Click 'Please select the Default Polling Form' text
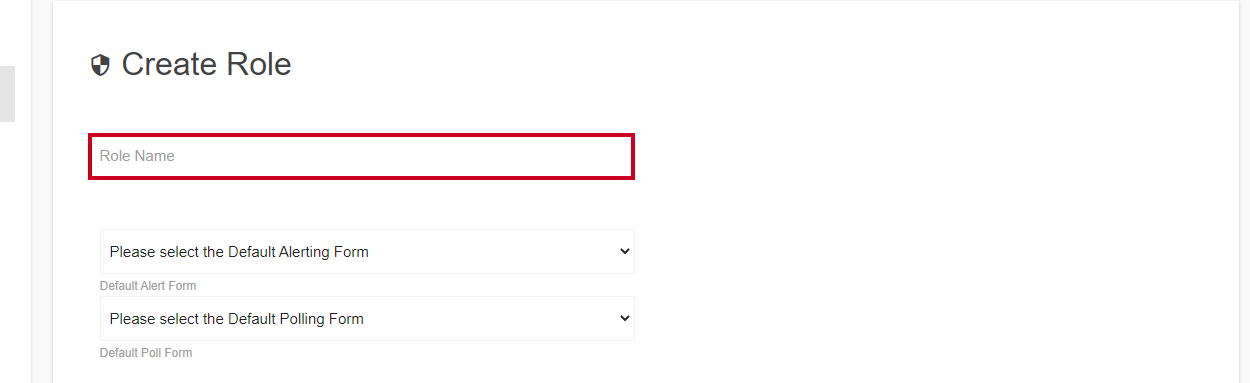The width and height of the screenshot is (1250, 383). coord(236,319)
